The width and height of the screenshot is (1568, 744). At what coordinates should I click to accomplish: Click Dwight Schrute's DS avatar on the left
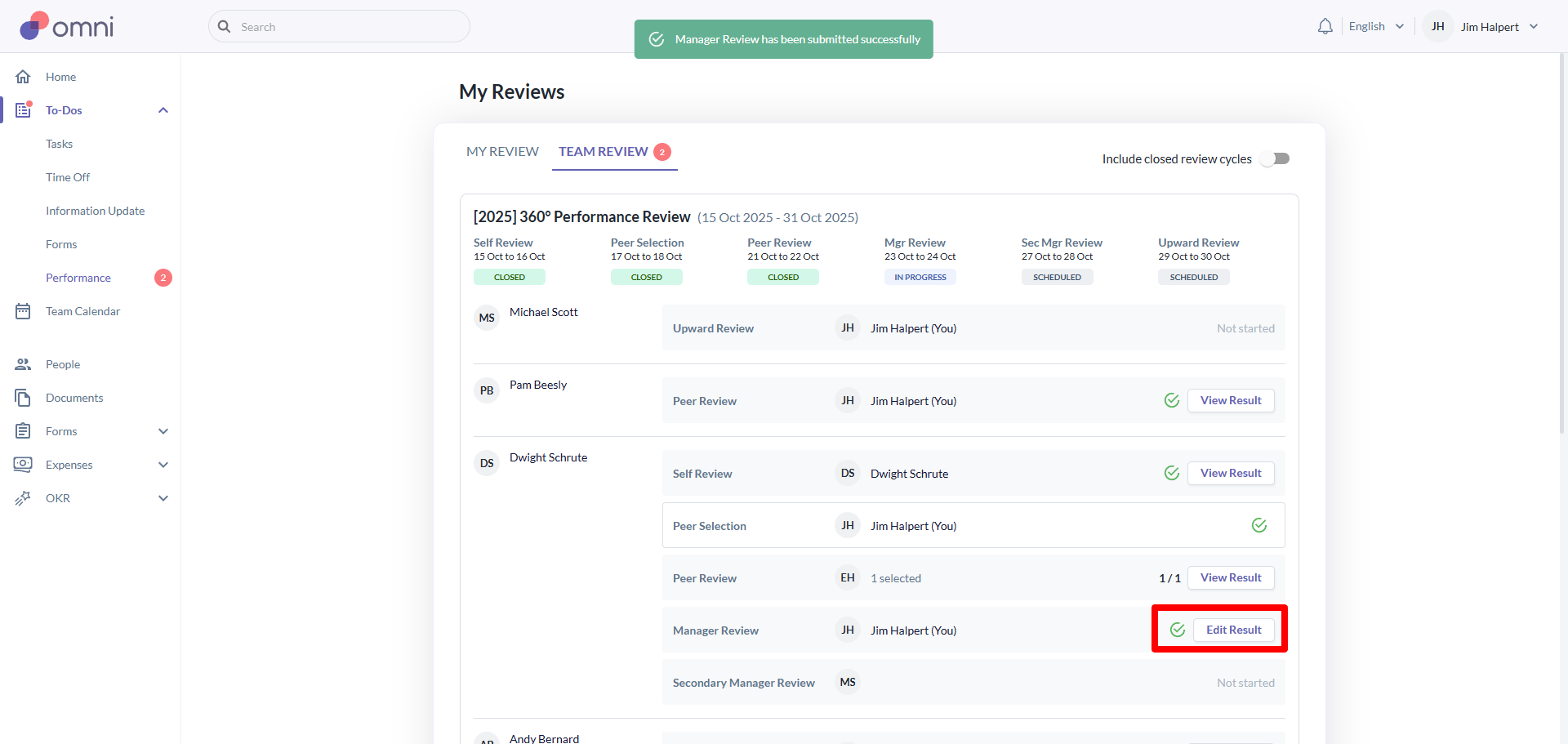487,463
